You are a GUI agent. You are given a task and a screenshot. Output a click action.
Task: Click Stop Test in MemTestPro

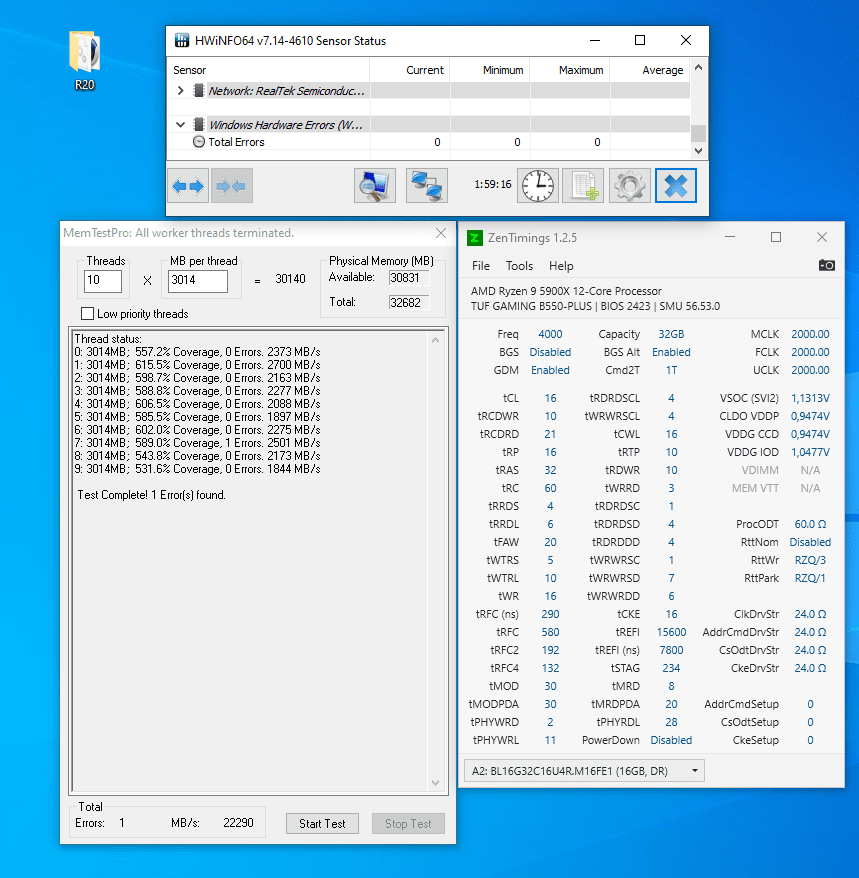click(x=408, y=824)
